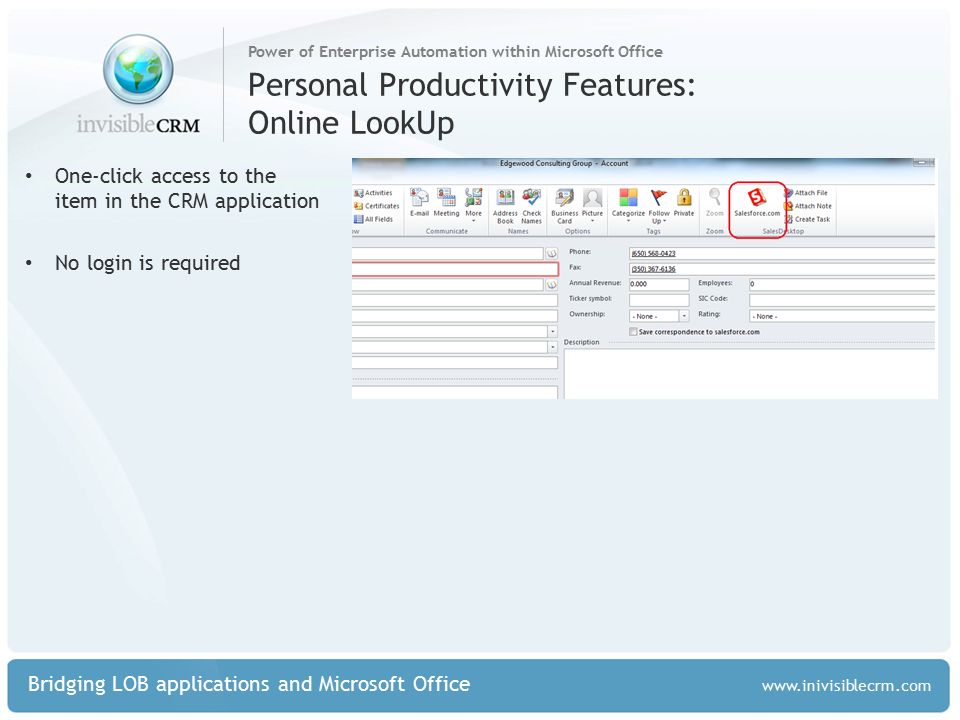
Task: Click the Employees field
Action: pos(842,284)
